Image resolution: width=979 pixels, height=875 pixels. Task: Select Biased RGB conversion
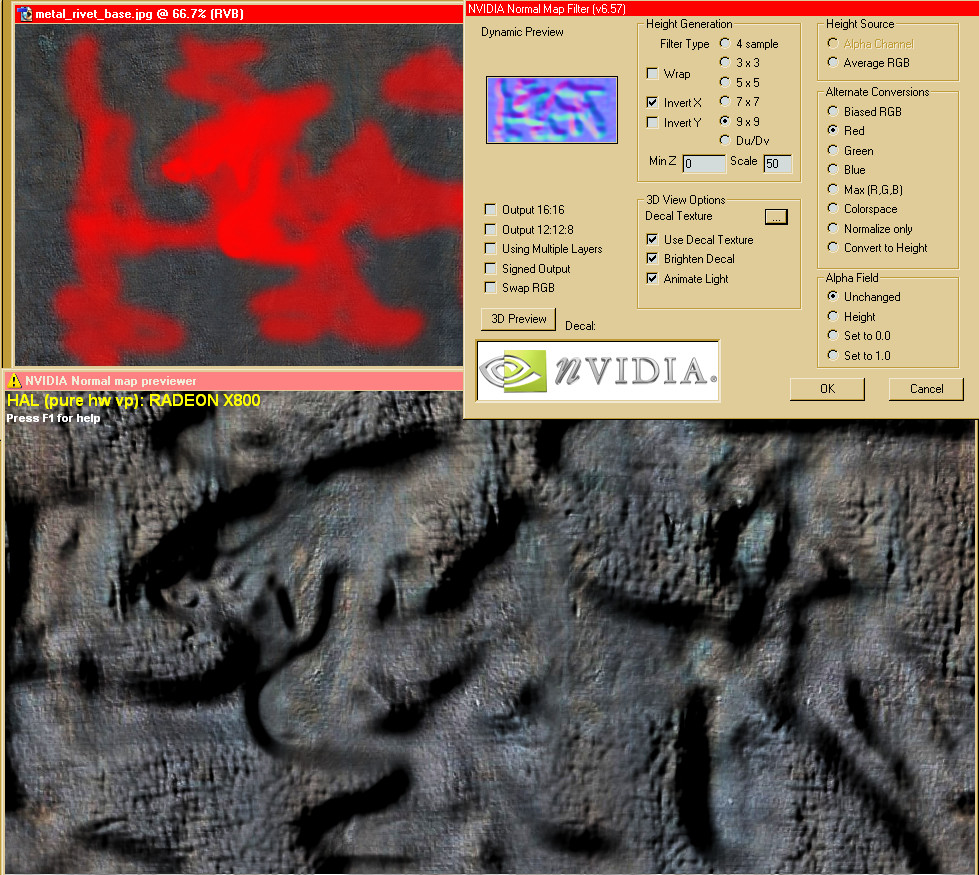pos(833,111)
